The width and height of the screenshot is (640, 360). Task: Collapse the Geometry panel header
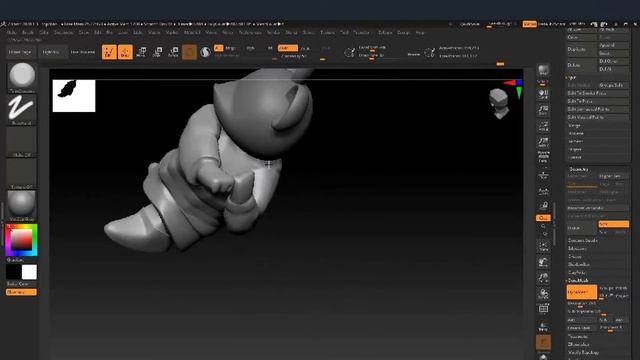[579, 169]
